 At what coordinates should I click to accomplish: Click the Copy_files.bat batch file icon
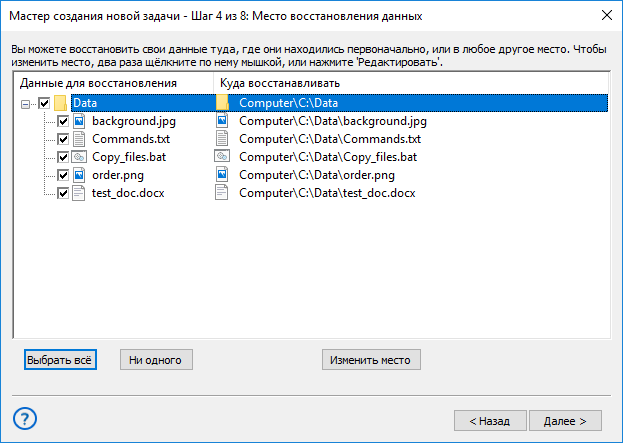79,157
